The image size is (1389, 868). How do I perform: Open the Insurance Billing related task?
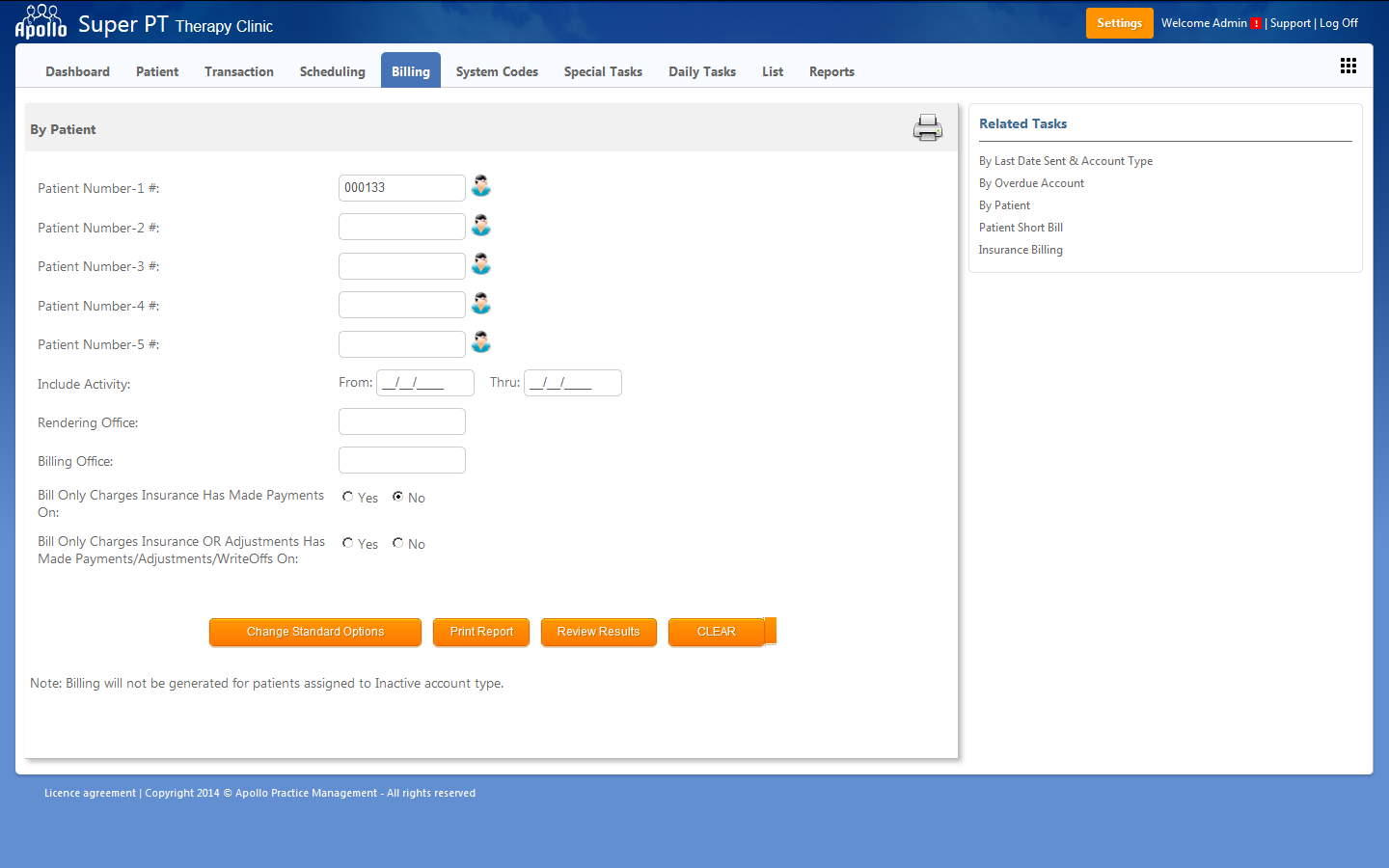point(1021,250)
